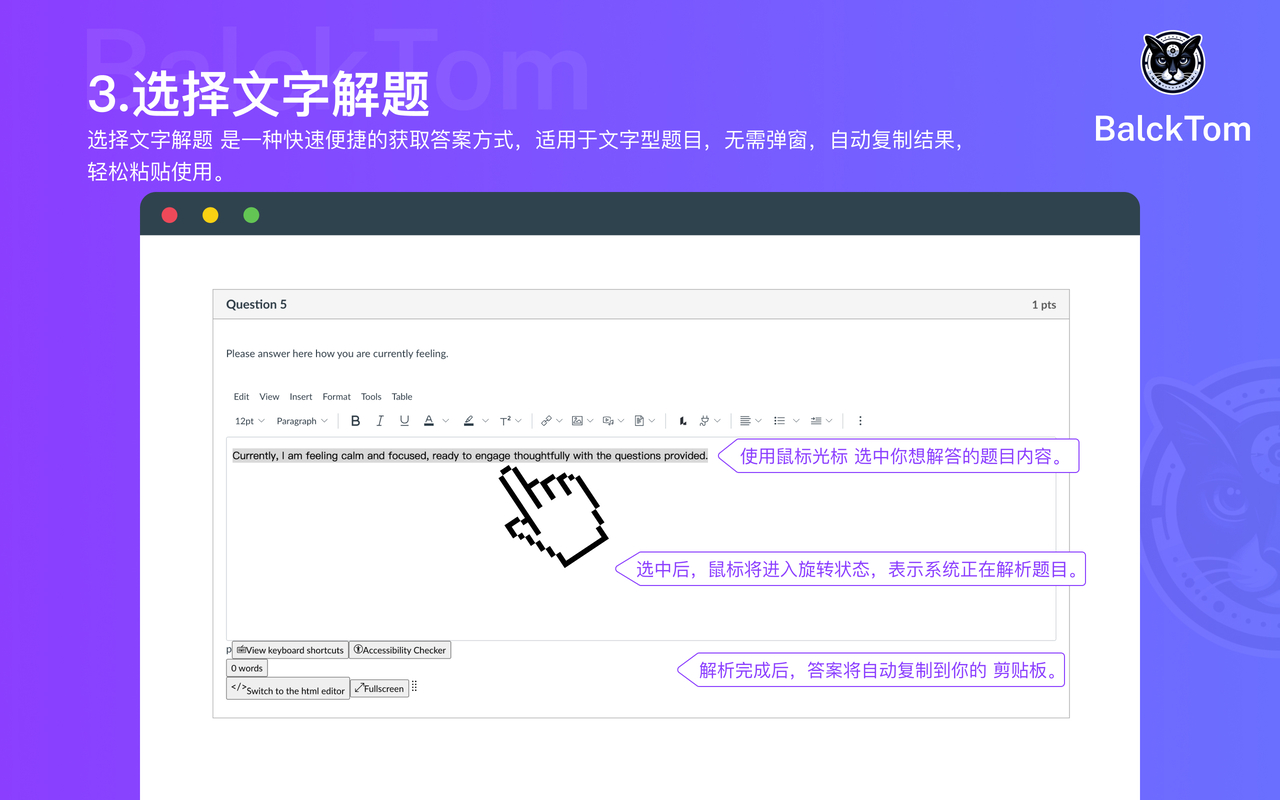
Task: Apply the text color A icon
Action: pos(429,421)
